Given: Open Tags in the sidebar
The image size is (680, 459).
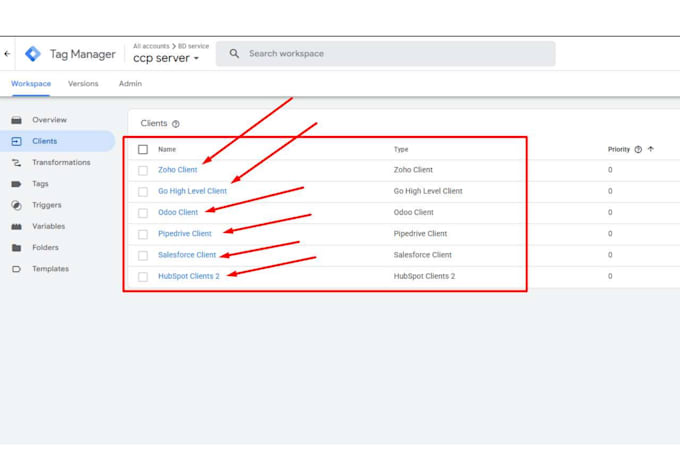Looking at the screenshot, I should coord(40,184).
